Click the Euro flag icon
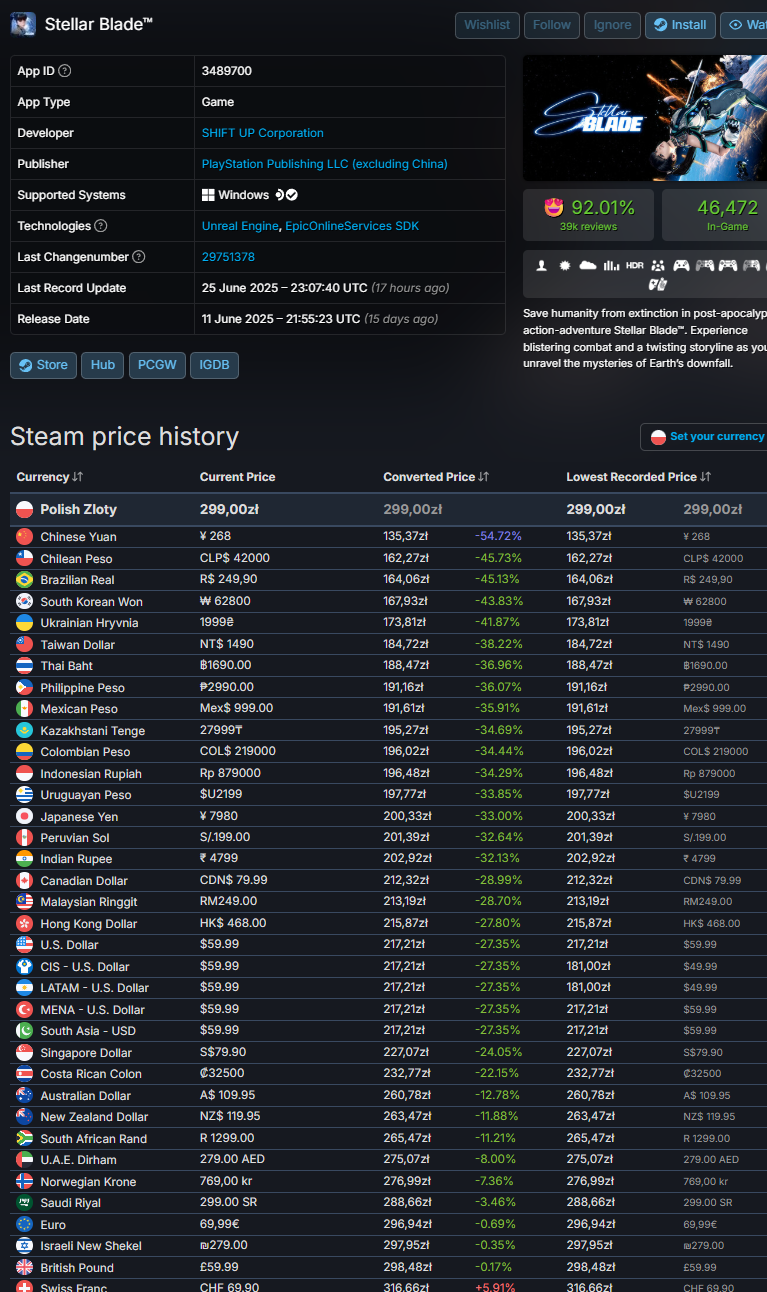This screenshot has height=1292, width=767. pos(25,1224)
